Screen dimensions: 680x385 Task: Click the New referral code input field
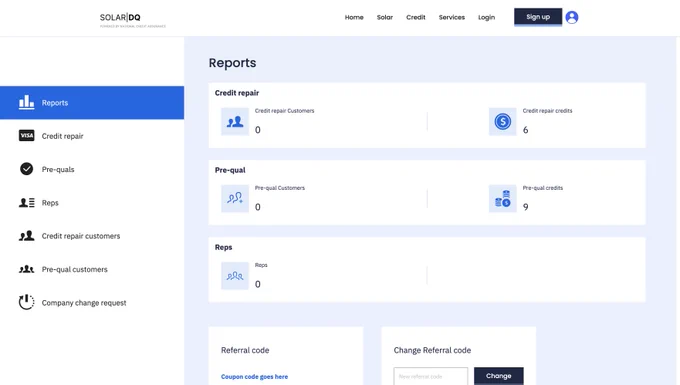[x=431, y=376]
